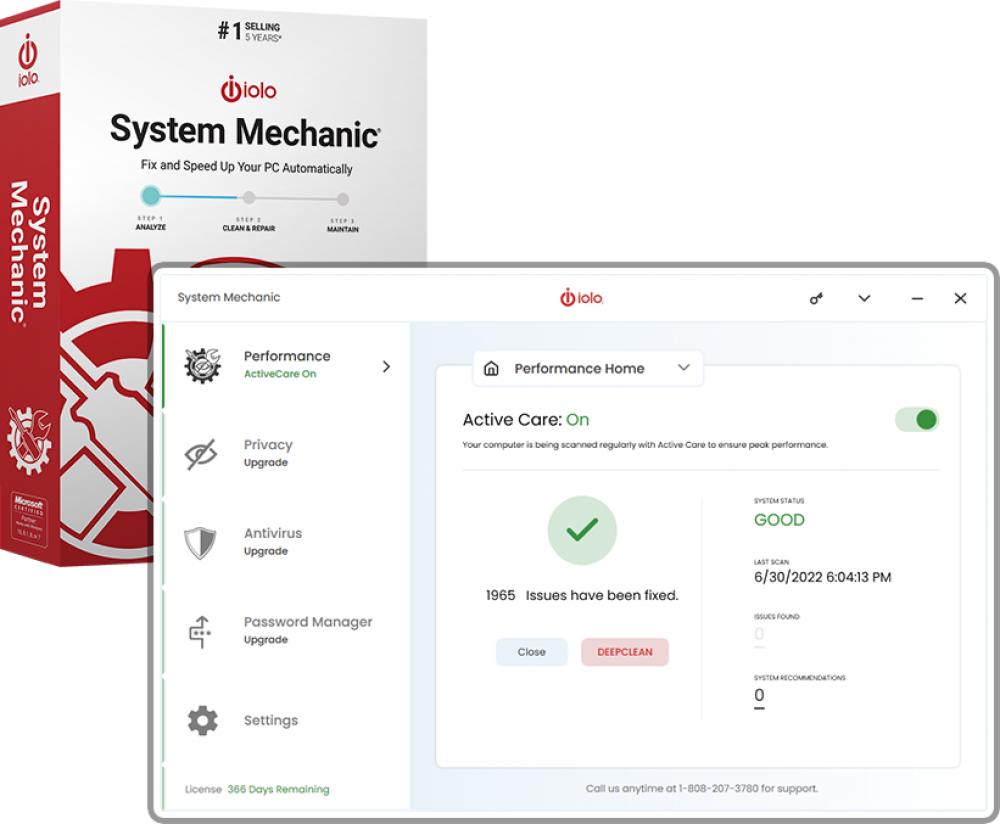Click the iolo logo in the title bar
Image resolution: width=1000 pixels, height=824 pixels.
pos(582,297)
